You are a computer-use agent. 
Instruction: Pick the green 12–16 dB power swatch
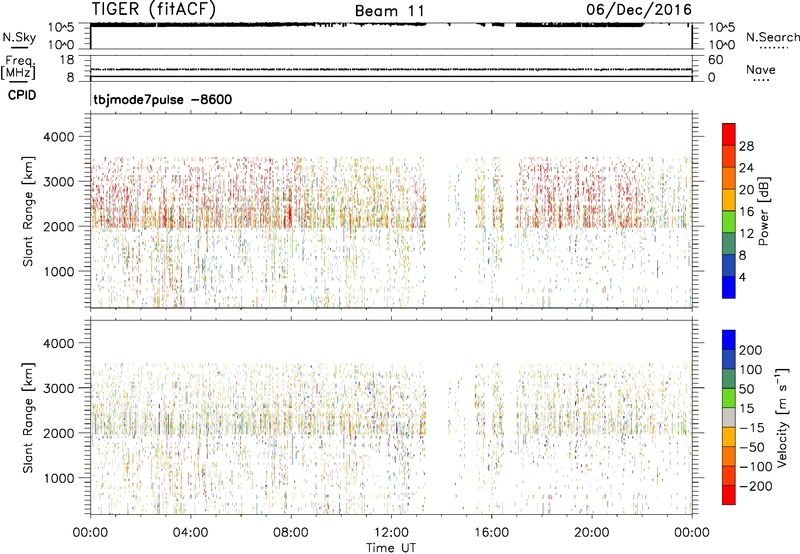pyautogui.click(x=729, y=221)
